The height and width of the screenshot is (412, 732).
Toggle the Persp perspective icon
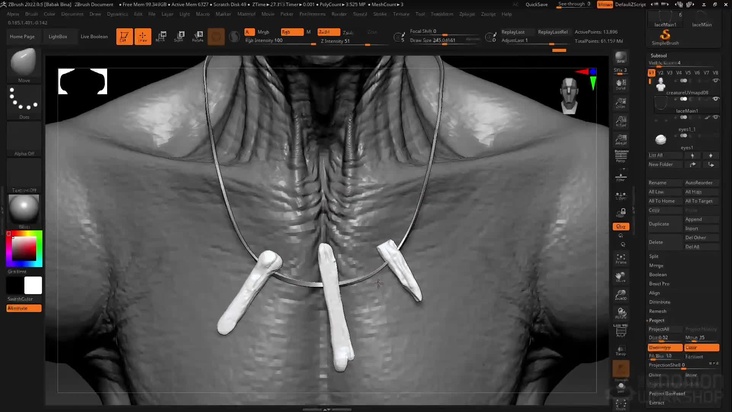point(620,156)
